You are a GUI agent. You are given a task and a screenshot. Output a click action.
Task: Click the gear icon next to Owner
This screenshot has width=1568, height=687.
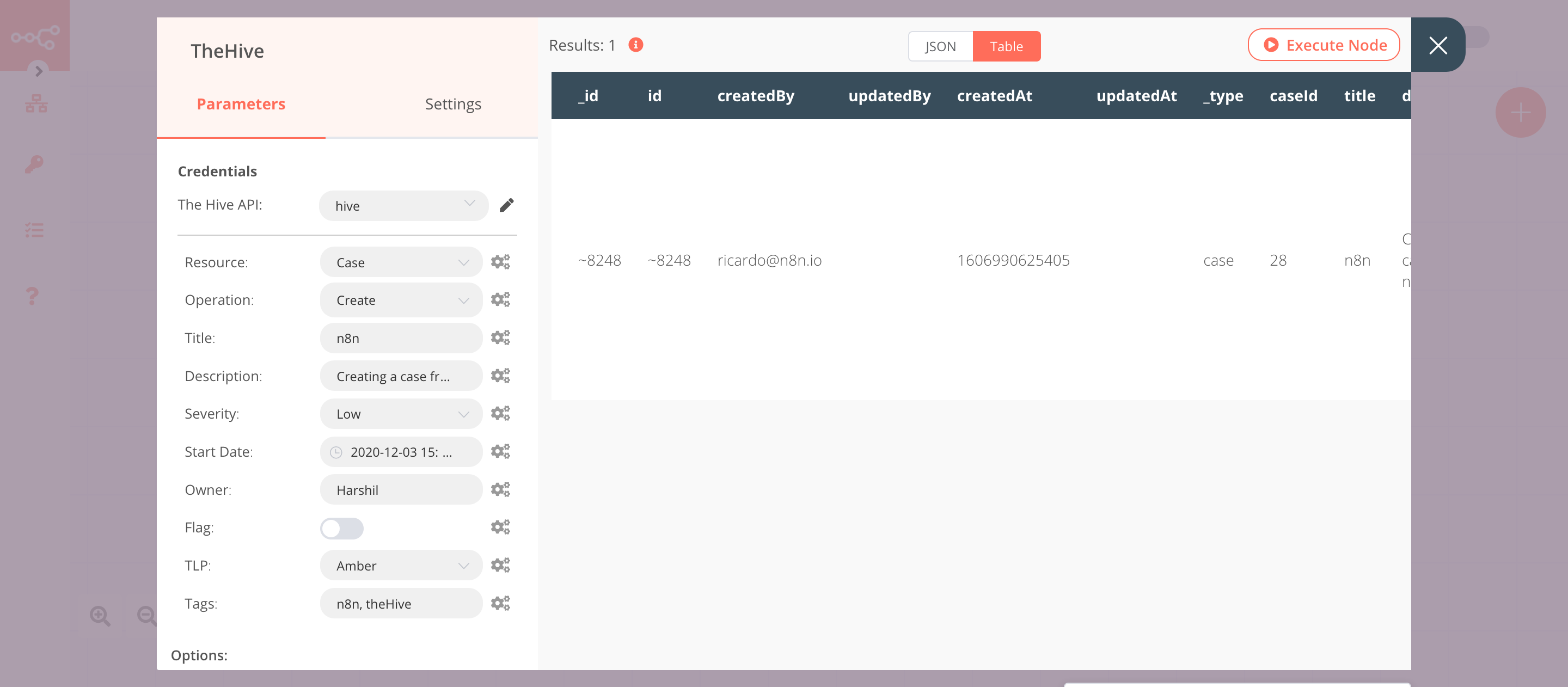pos(500,489)
